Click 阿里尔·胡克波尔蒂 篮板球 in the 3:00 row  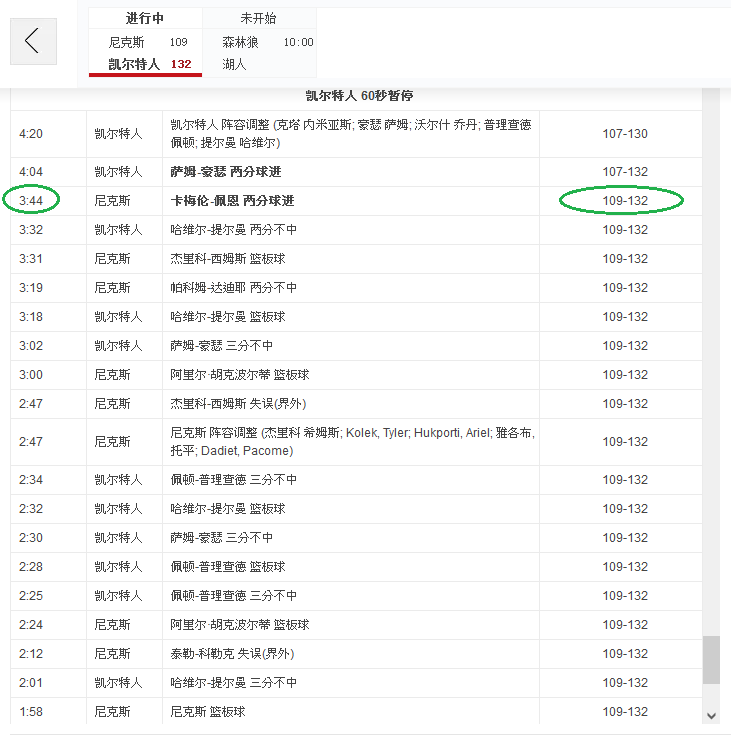pos(240,375)
